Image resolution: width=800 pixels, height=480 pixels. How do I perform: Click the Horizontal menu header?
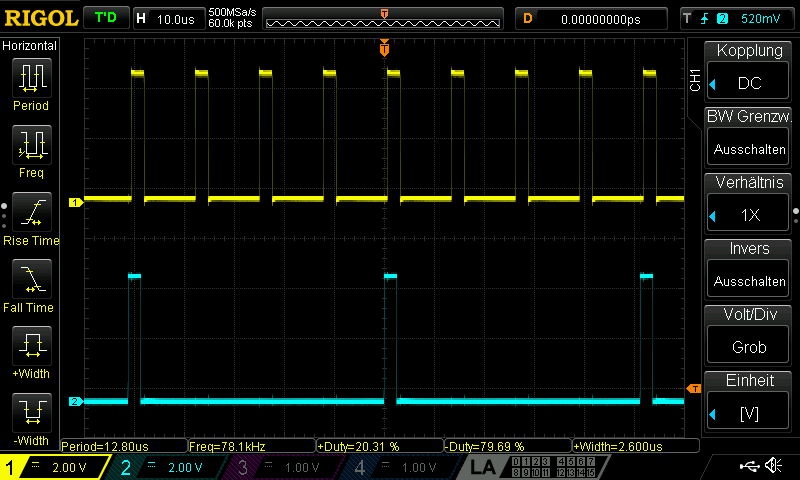coord(30,46)
